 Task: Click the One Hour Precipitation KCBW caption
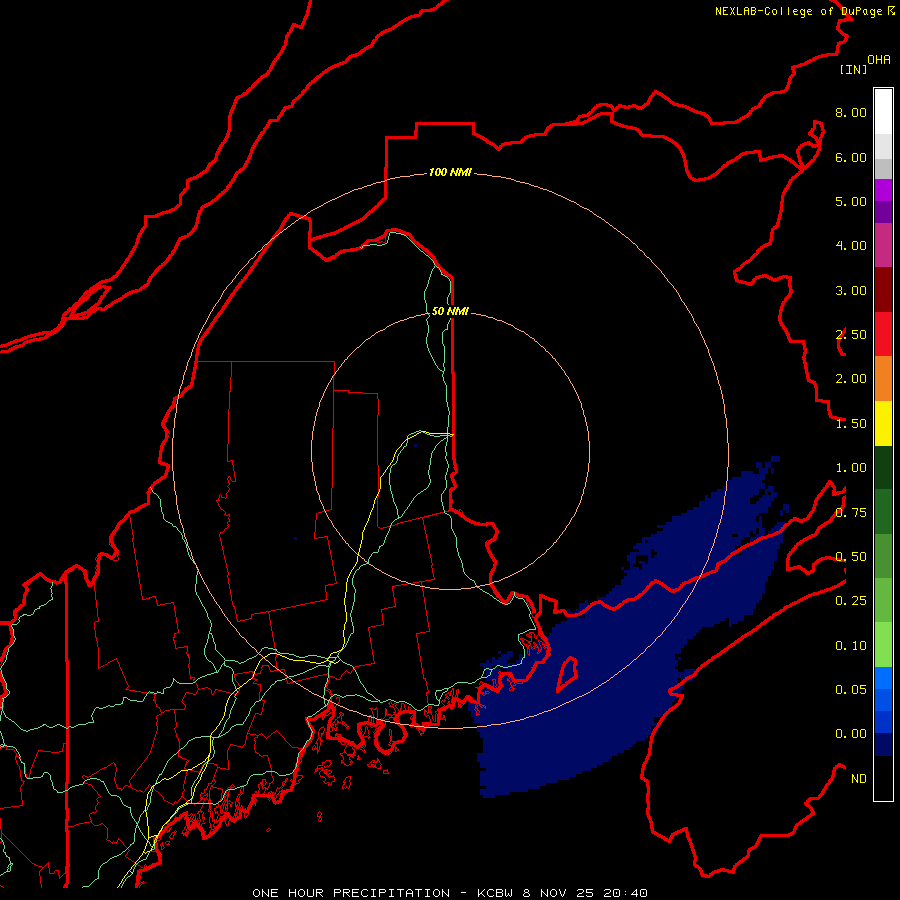coord(450,893)
